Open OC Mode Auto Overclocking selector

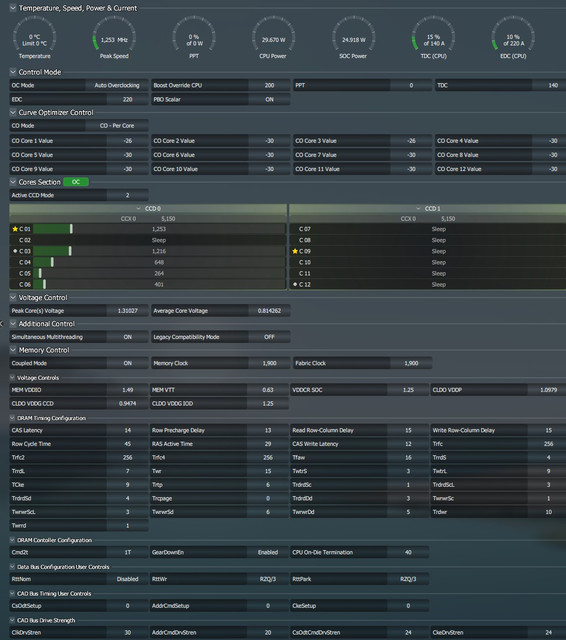pyautogui.click(x=117, y=85)
